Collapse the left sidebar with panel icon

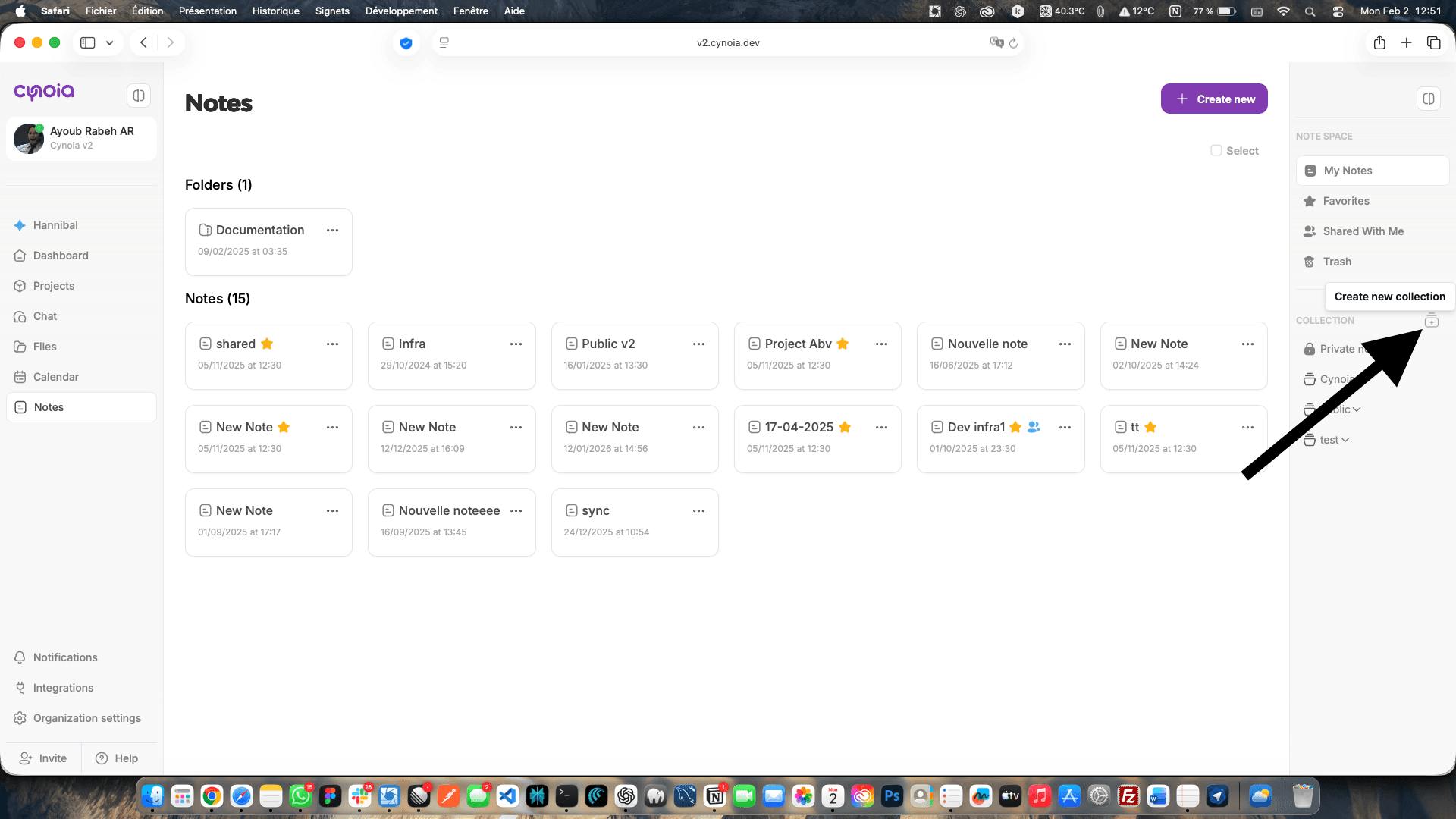[x=138, y=96]
